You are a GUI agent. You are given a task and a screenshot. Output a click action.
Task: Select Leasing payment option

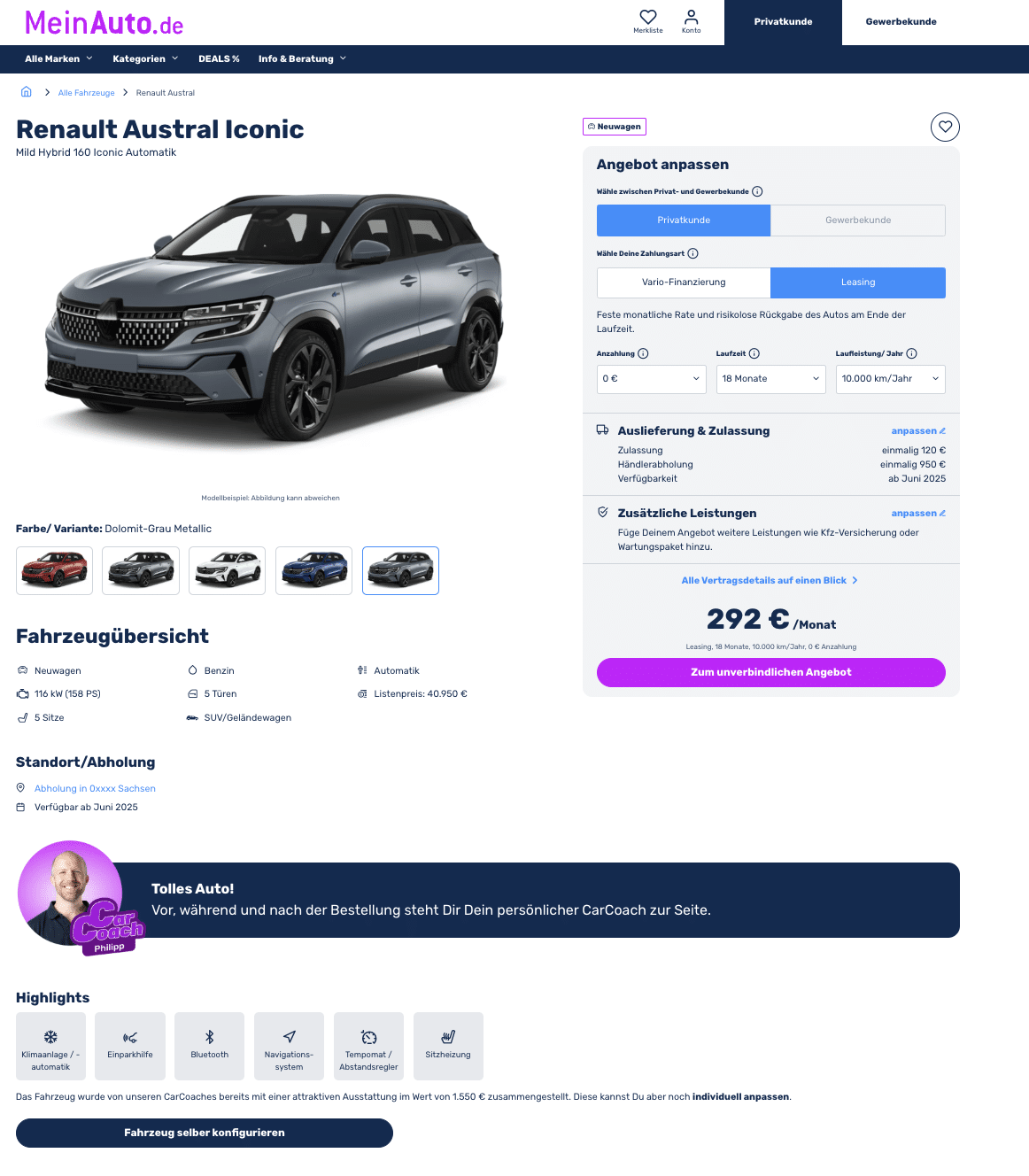tap(858, 282)
